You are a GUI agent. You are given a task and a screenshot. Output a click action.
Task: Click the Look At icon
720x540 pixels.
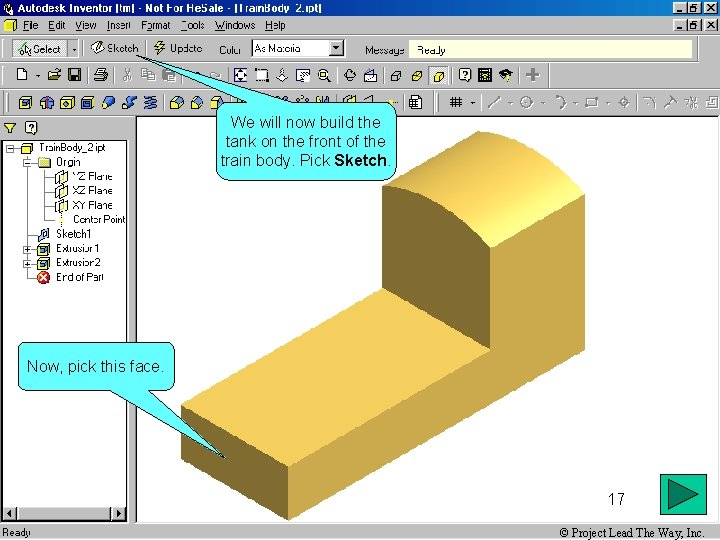coord(371,75)
